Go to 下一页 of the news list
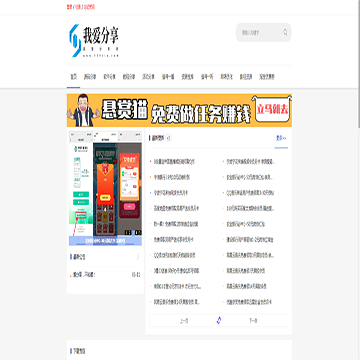This screenshot has height=360, width=360. pyautogui.click(x=253, y=321)
